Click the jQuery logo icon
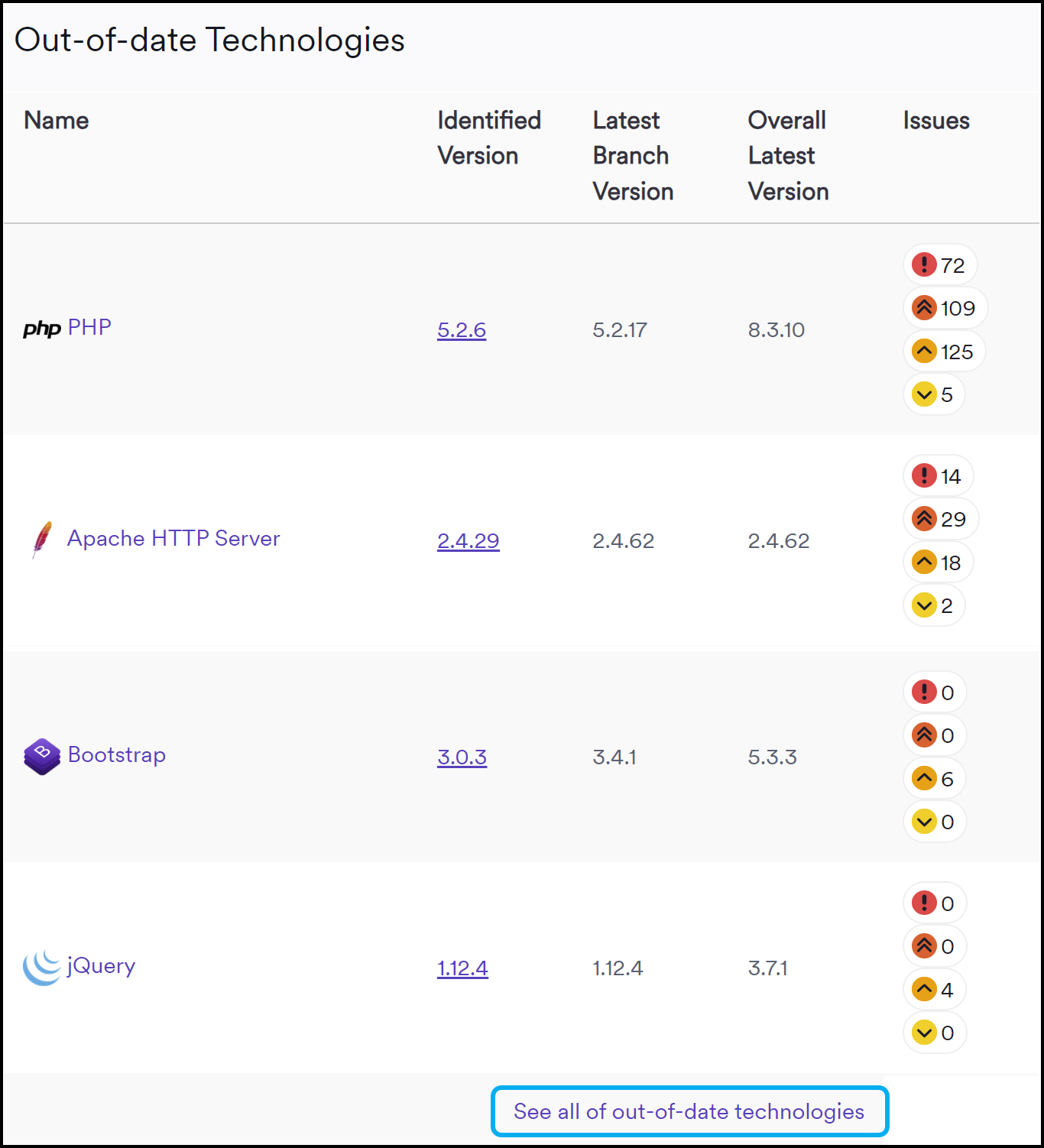 [x=42, y=968]
